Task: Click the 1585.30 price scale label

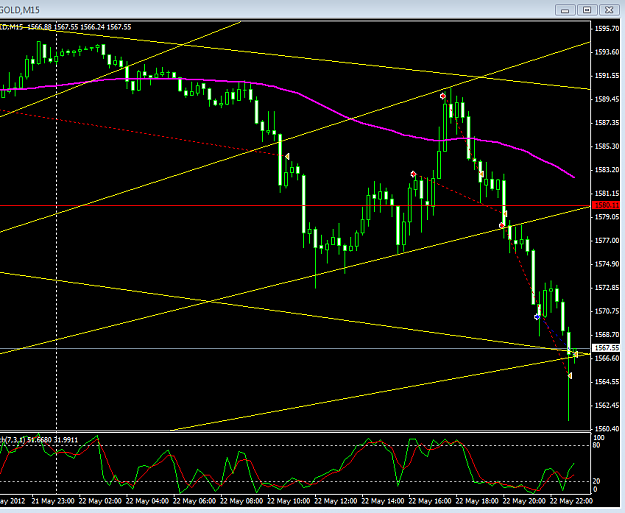Action: coord(607,146)
